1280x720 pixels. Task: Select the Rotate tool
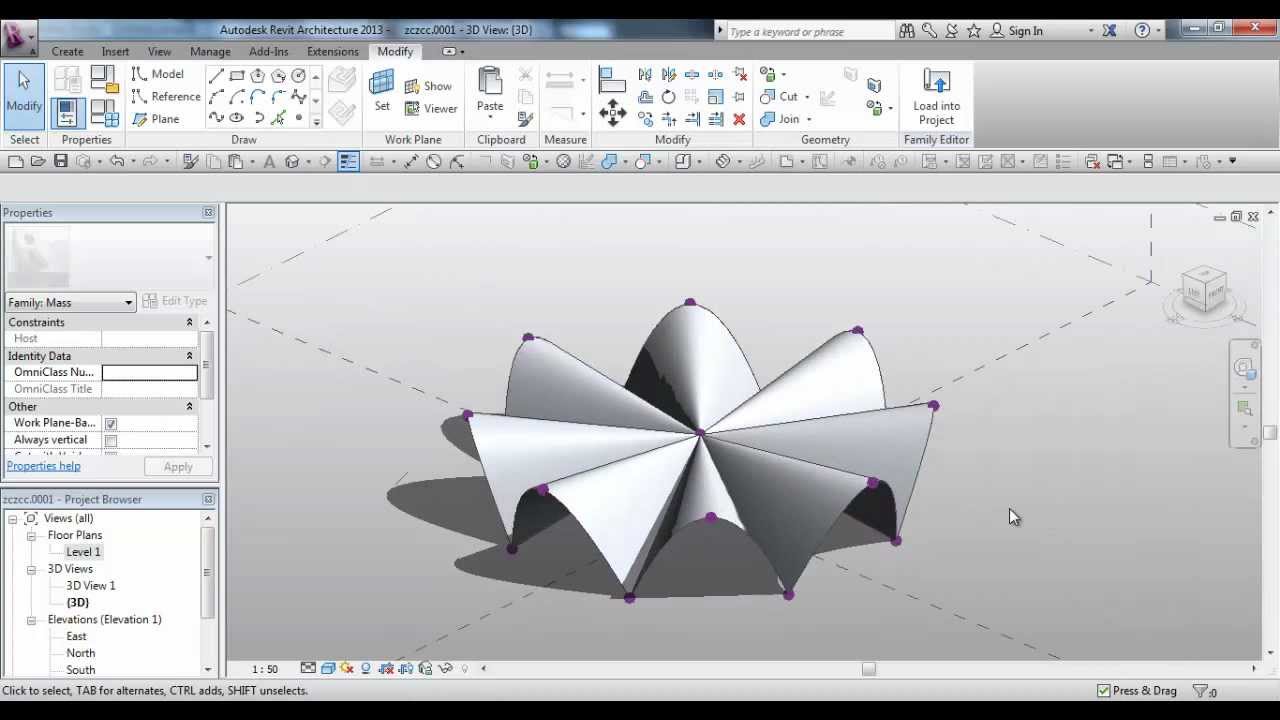(668, 97)
